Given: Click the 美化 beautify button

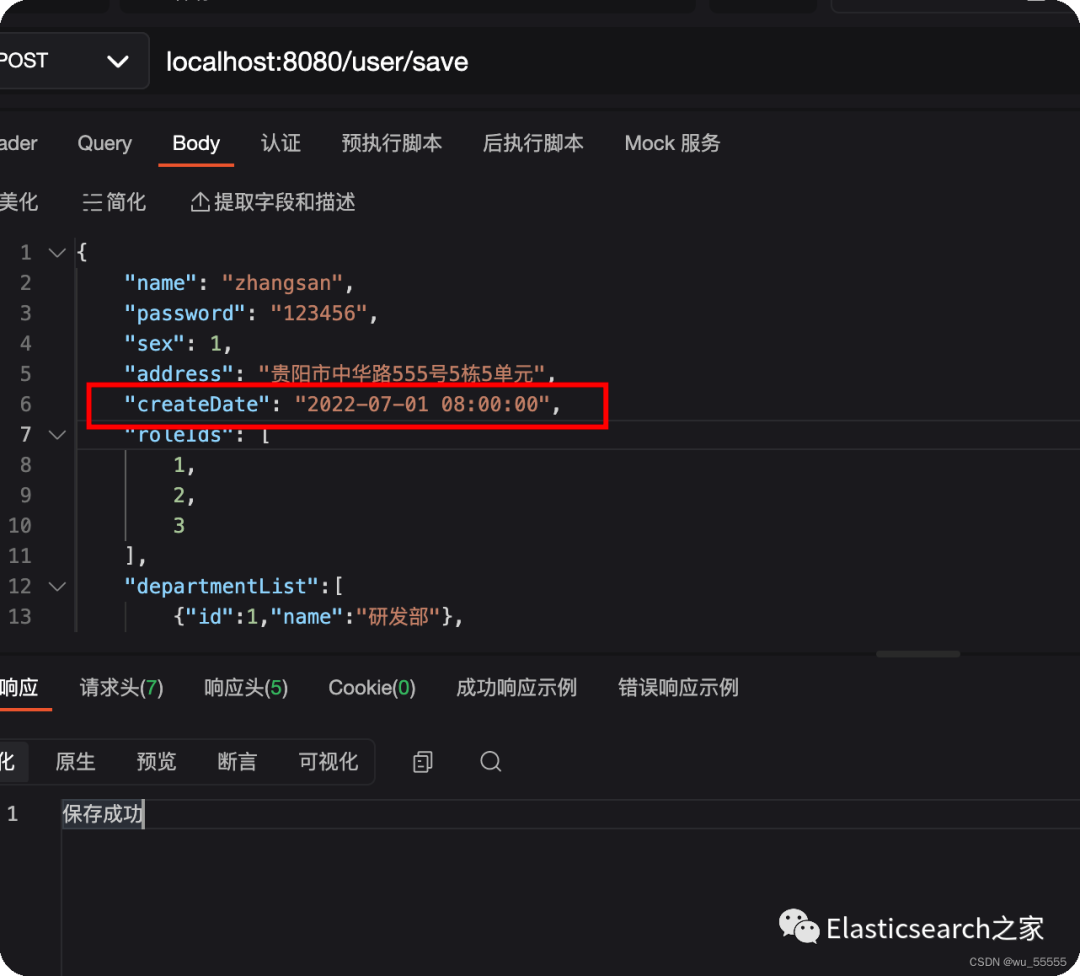Looking at the screenshot, I should [21, 202].
